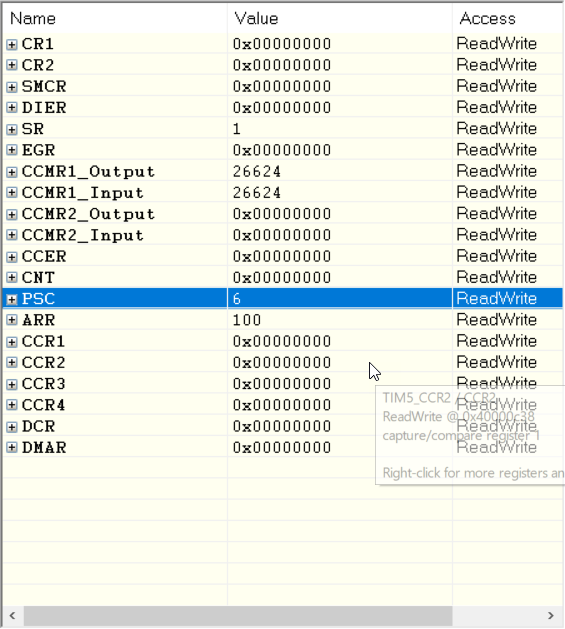Click ReadWrite access in the CCER row
The image size is (565, 629).
click(496, 256)
